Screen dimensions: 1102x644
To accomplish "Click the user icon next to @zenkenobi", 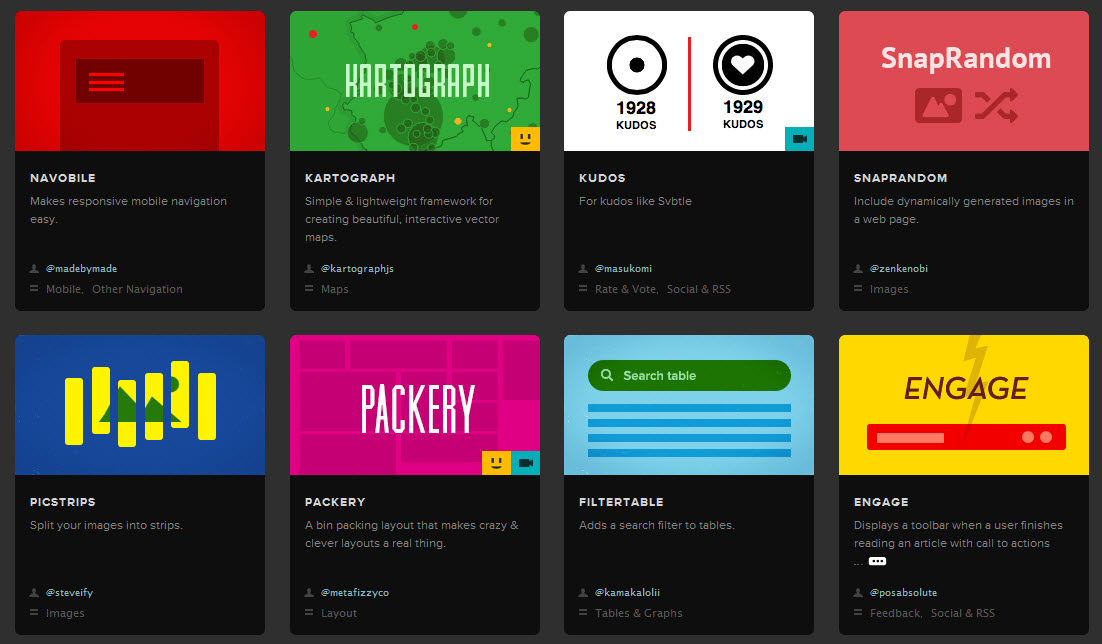I will (857, 268).
